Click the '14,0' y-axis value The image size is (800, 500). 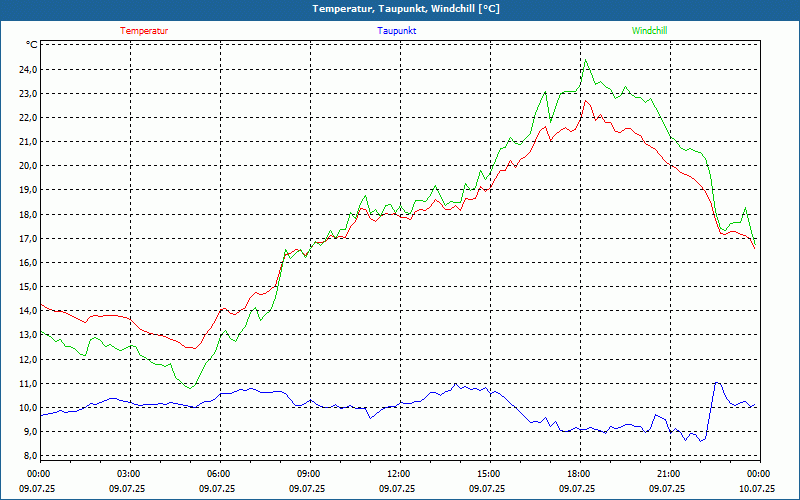[28, 311]
